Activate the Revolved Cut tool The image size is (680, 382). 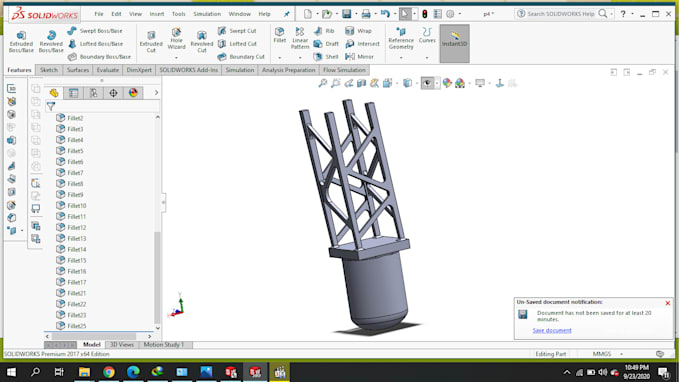pos(202,42)
